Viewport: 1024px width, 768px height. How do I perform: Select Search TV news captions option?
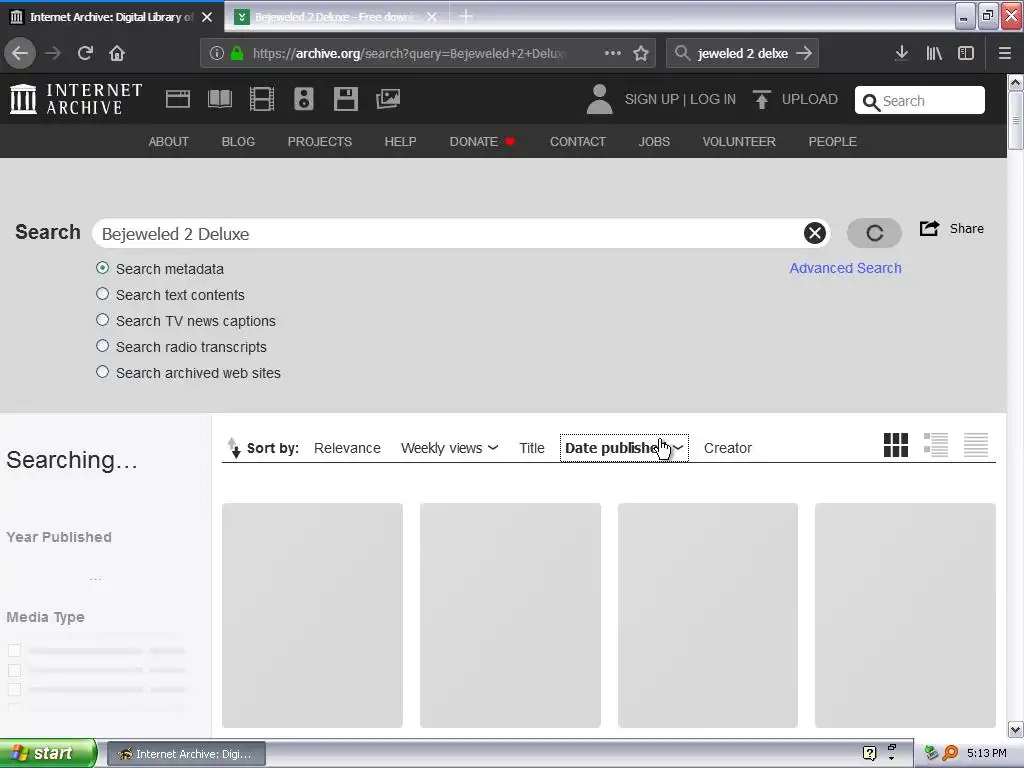tap(103, 320)
